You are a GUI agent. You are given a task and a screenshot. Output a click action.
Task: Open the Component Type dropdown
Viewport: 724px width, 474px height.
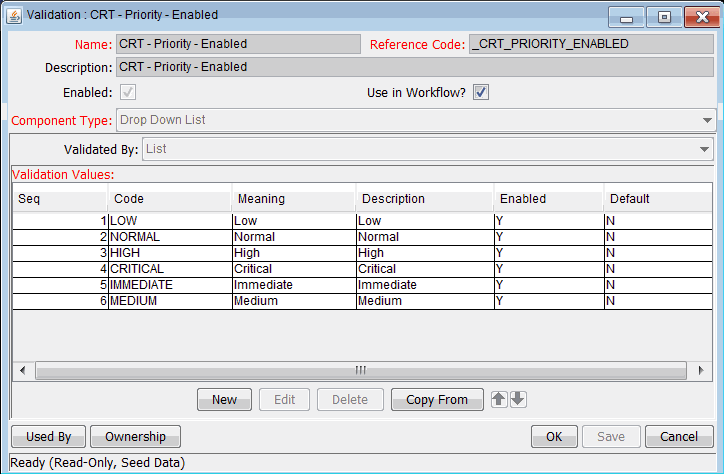(706, 120)
